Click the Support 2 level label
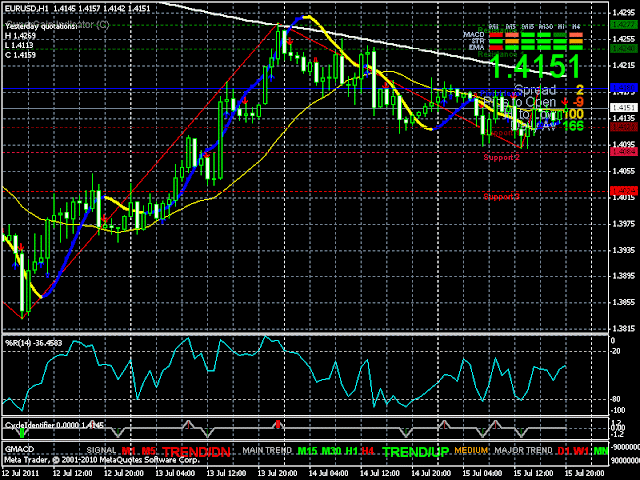 tap(501, 158)
